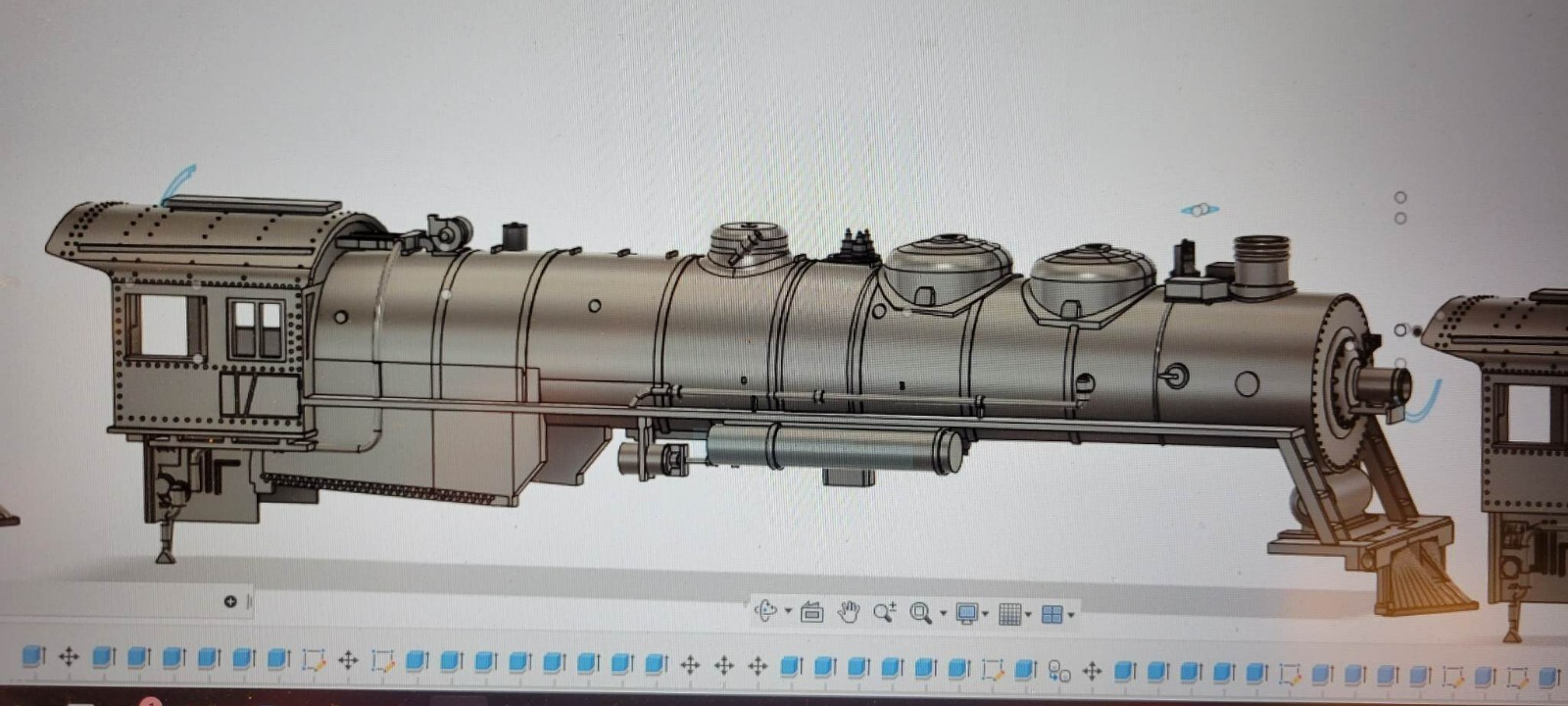The width and height of the screenshot is (1568, 706).
Task: Click the pattern/linked-circles feature icon in timeline
Action: pyautogui.click(x=1059, y=671)
